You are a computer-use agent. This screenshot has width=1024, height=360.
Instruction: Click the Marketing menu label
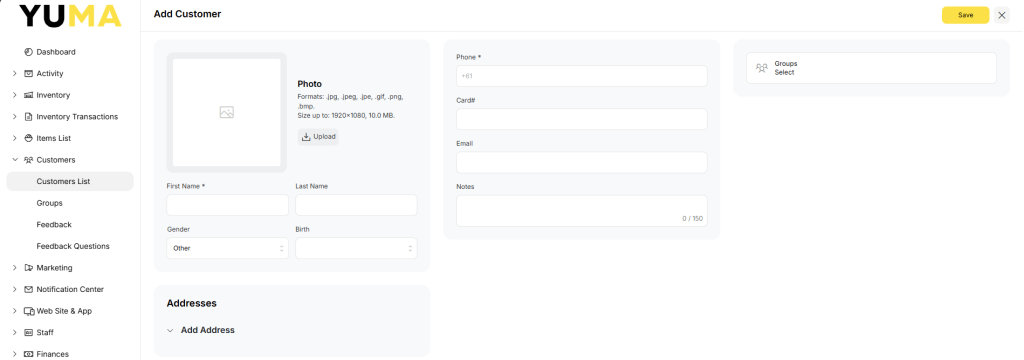55,268
